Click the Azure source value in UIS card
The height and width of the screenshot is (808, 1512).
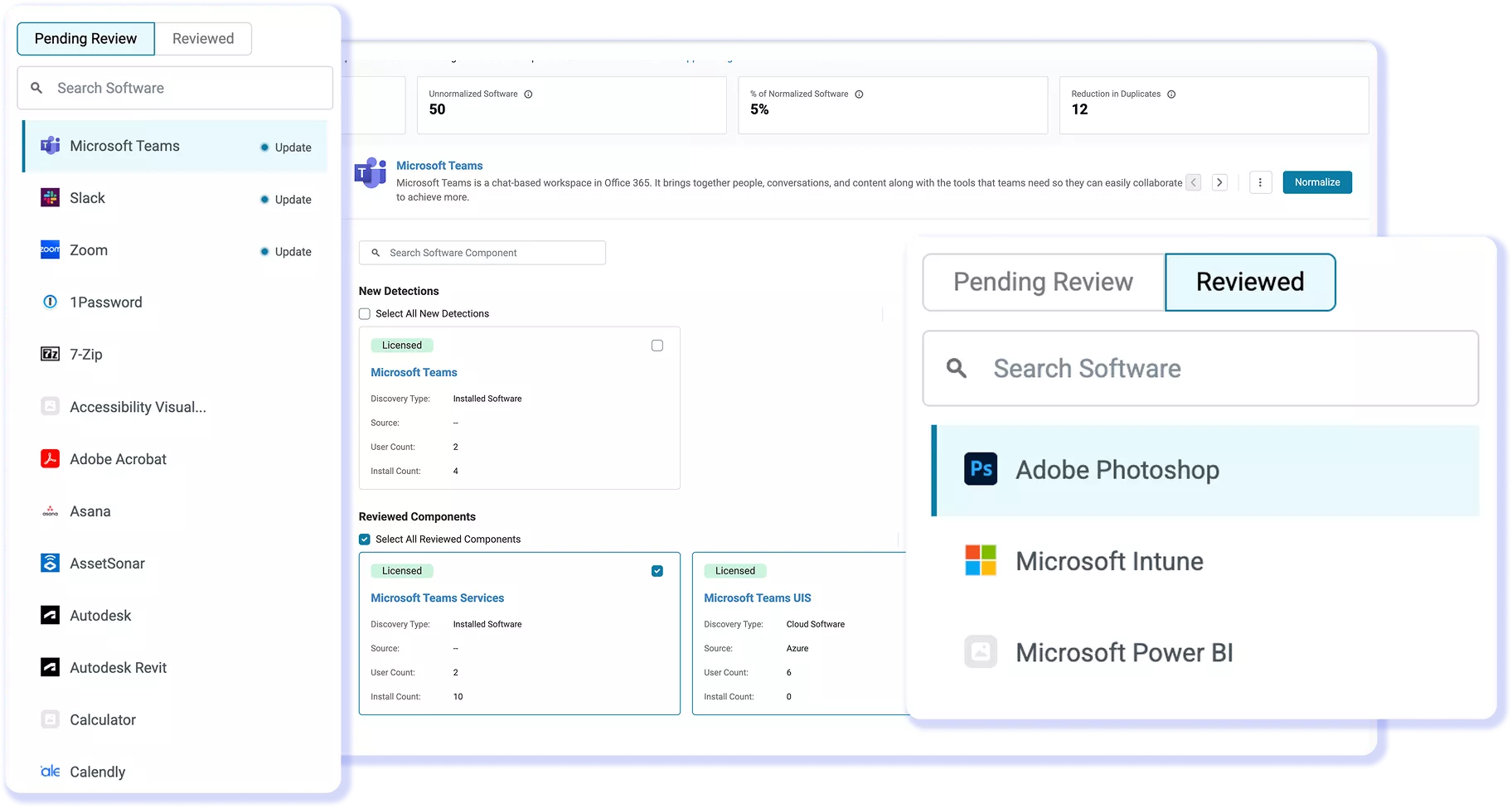[x=797, y=649]
